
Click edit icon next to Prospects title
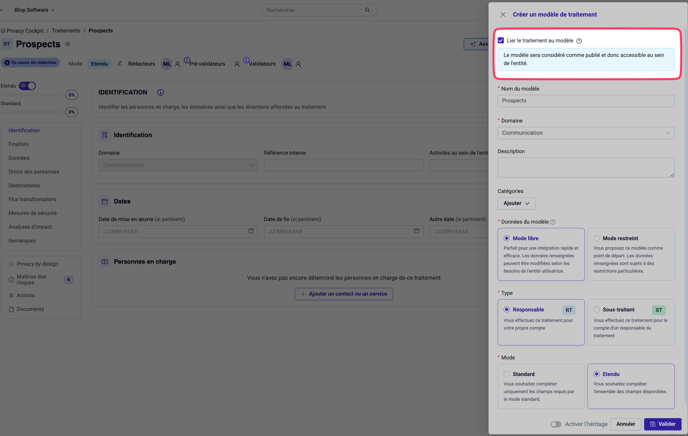tap(68, 44)
